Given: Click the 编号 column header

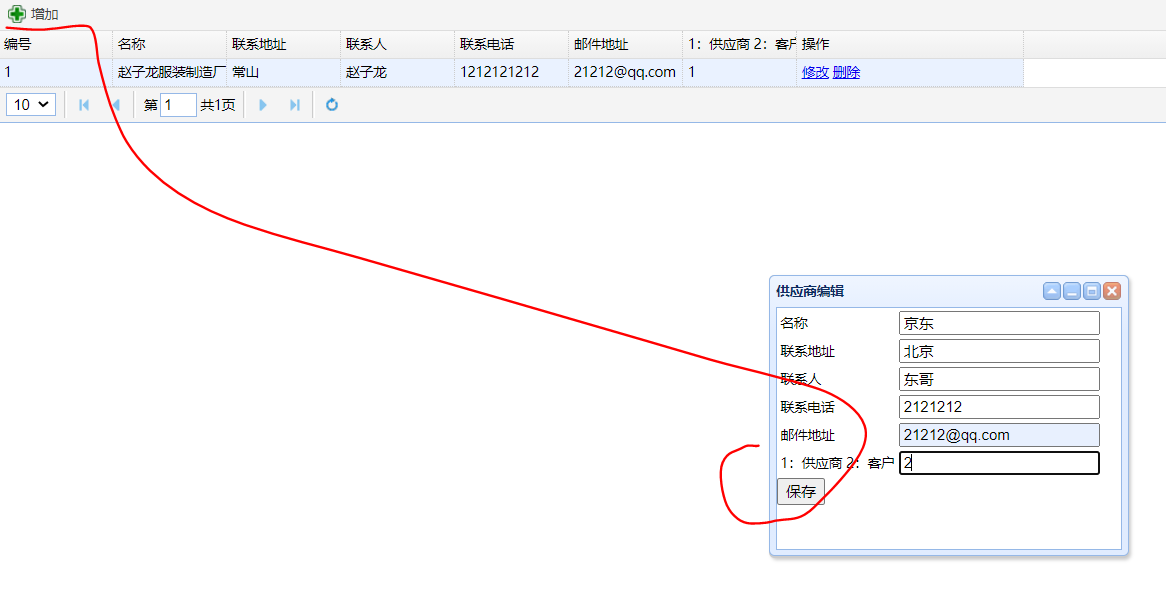Looking at the screenshot, I should (56, 44).
